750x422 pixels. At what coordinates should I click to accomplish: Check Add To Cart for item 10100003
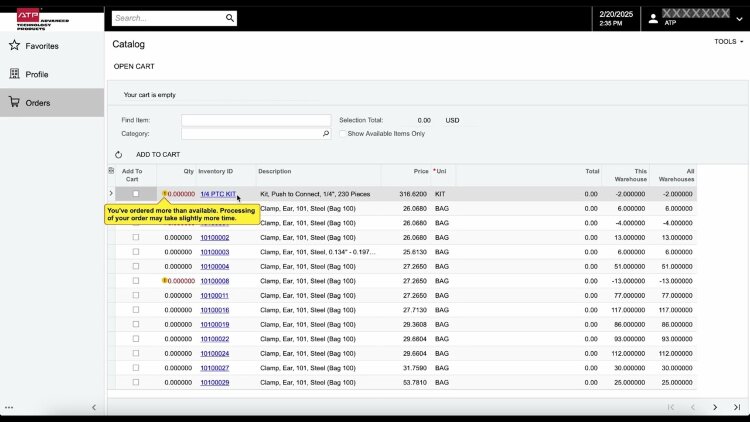136,252
